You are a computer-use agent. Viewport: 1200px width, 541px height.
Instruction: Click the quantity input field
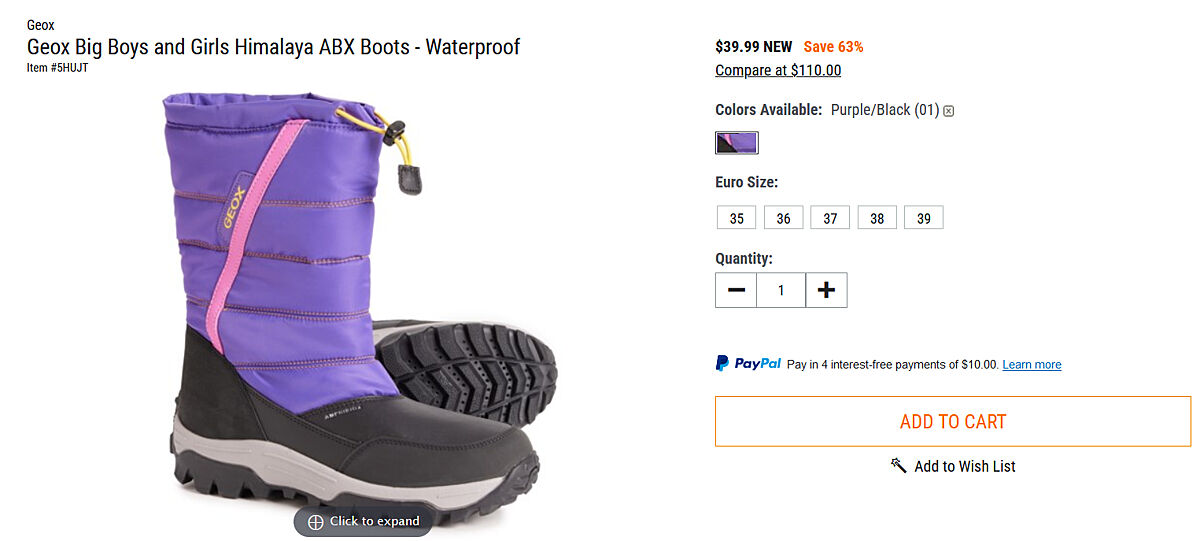[781, 290]
